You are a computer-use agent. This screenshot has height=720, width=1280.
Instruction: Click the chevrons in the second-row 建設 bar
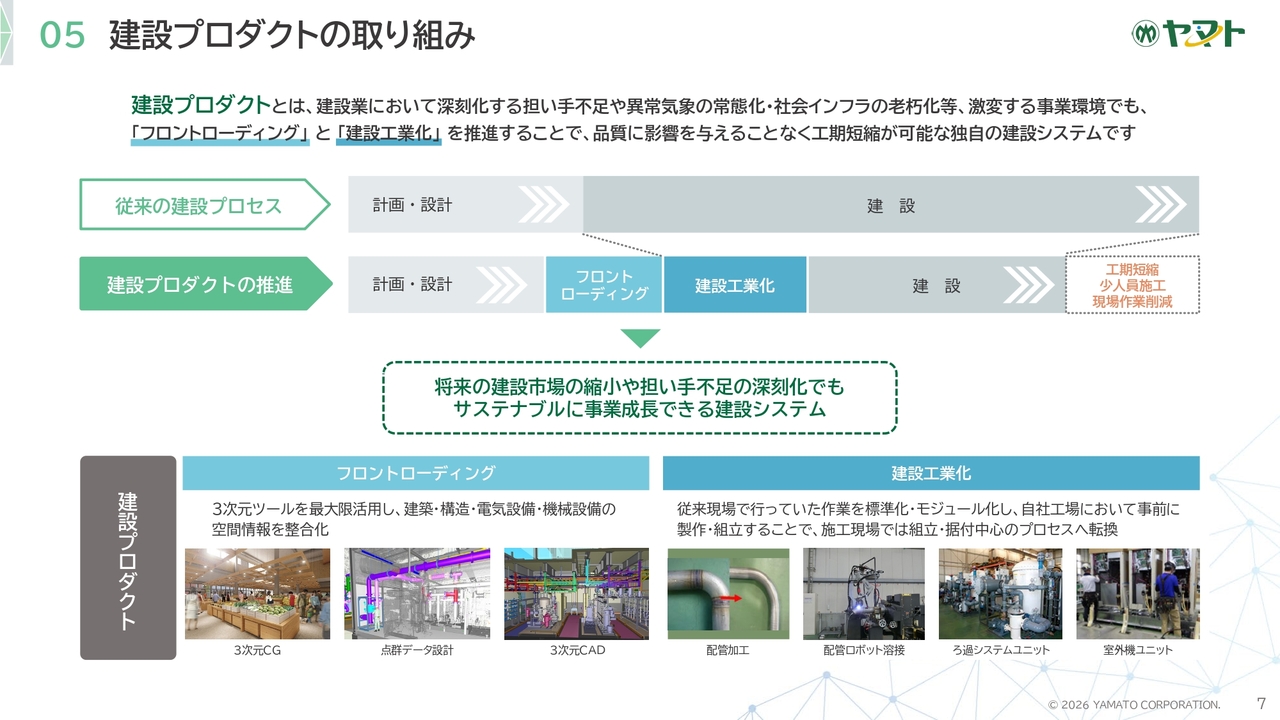coord(1028,285)
